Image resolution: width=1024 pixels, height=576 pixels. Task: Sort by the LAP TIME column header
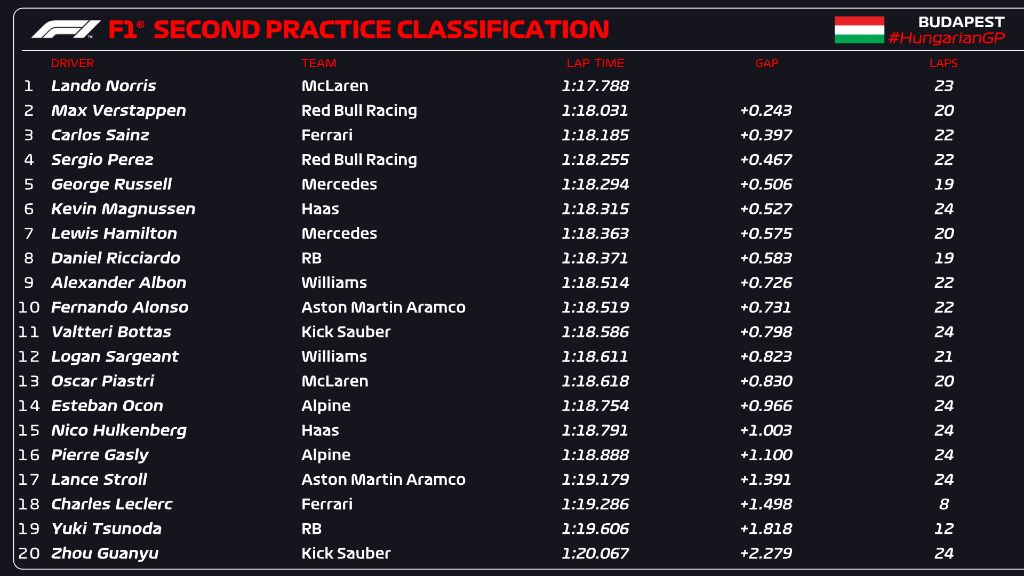(595, 63)
